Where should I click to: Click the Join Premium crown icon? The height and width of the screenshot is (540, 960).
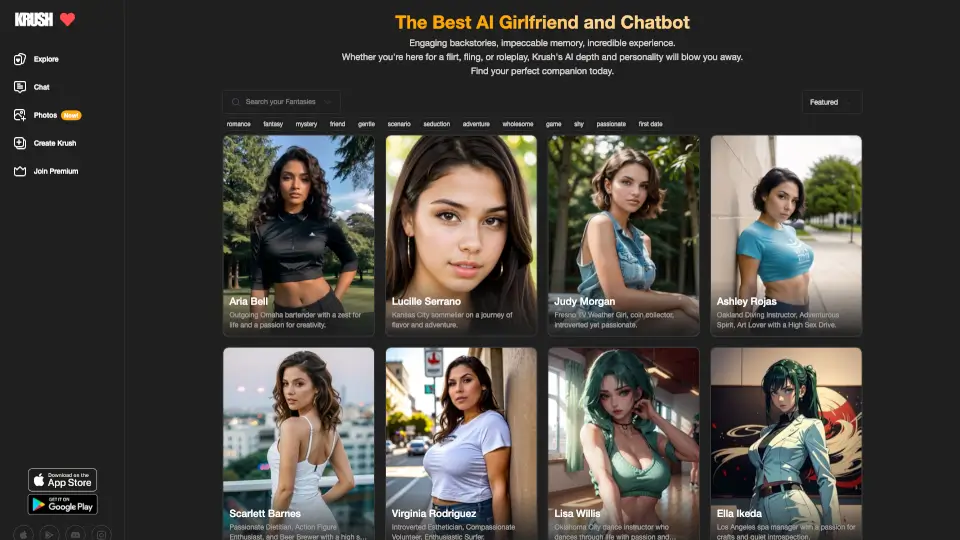pyautogui.click(x=20, y=171)
